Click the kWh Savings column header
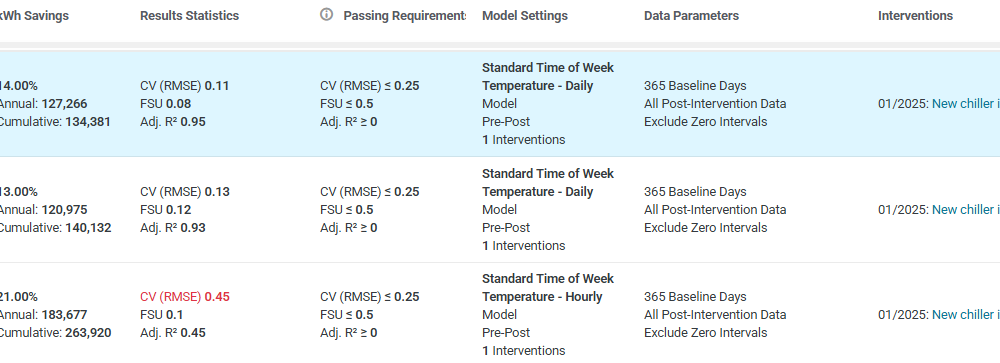The height and width of the screenshot is (363, 1000). click(x=34, y=16)
